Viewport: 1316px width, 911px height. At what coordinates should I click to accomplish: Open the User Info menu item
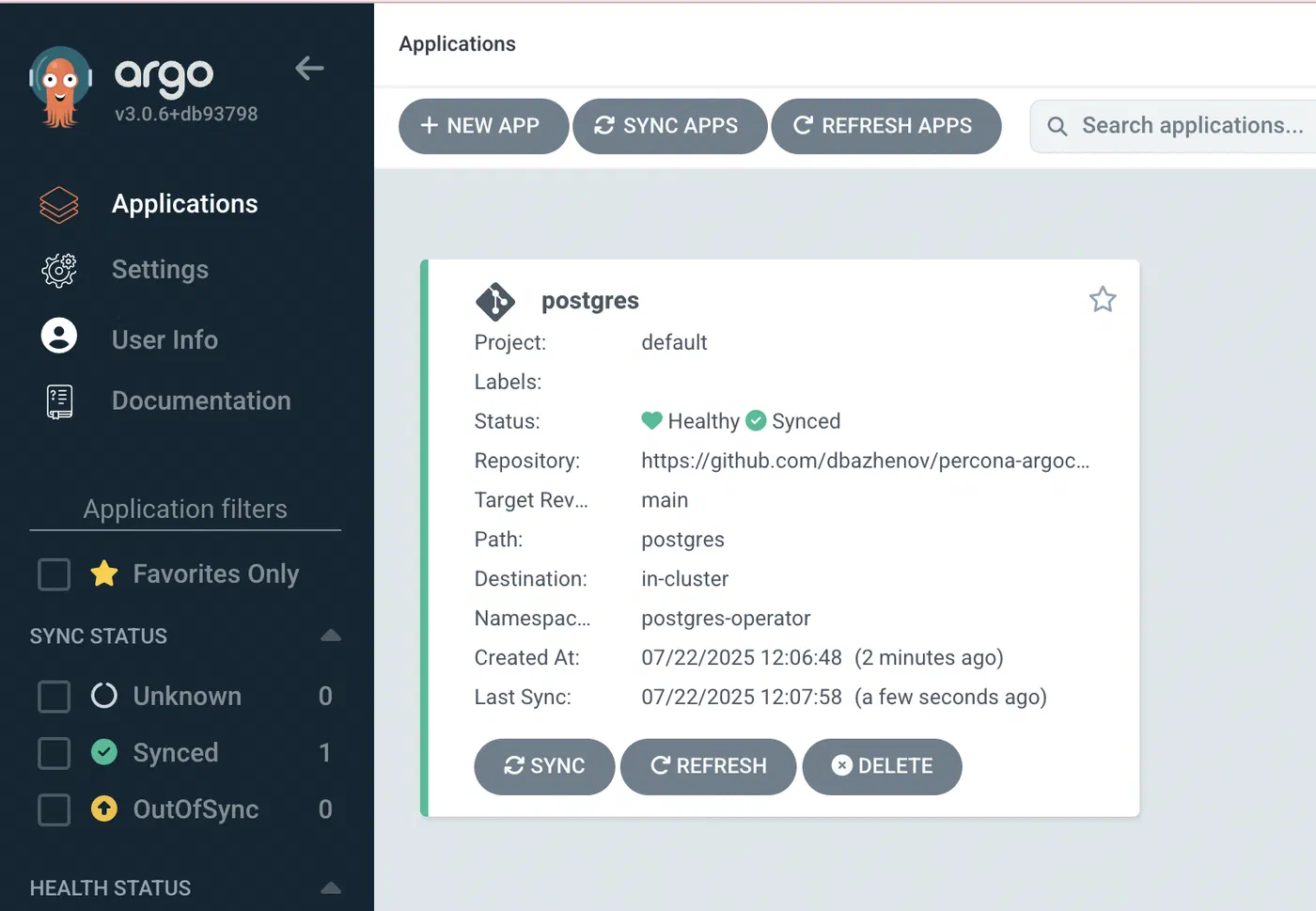164,339
